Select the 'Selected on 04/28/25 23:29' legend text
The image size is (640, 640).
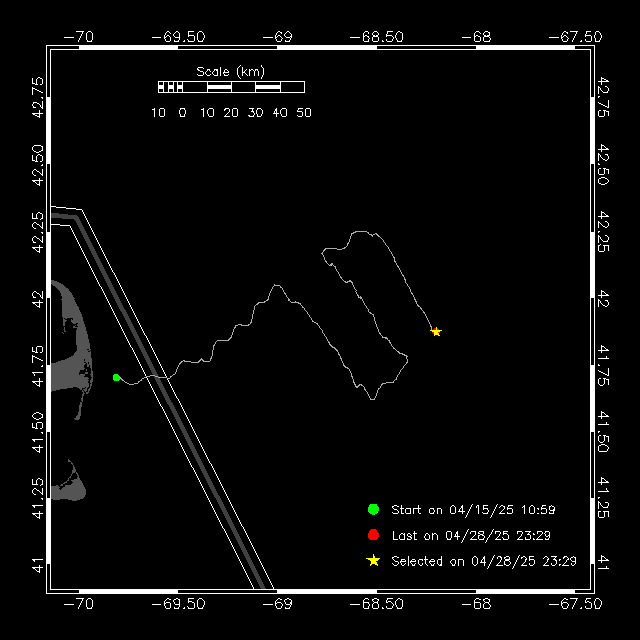click(x=483, y=561)
